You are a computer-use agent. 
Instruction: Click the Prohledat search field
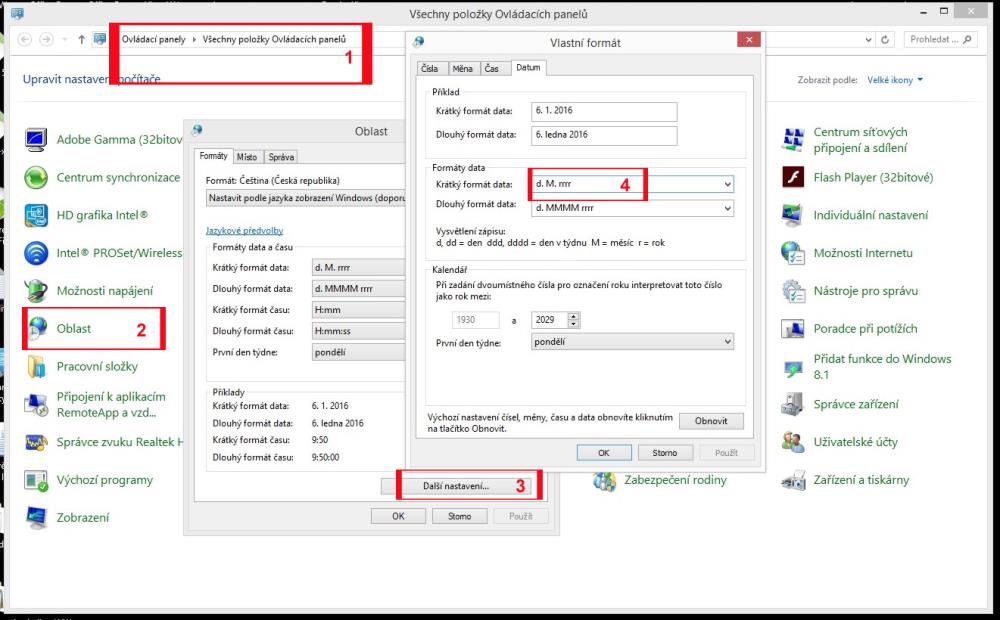click(941, 40)
